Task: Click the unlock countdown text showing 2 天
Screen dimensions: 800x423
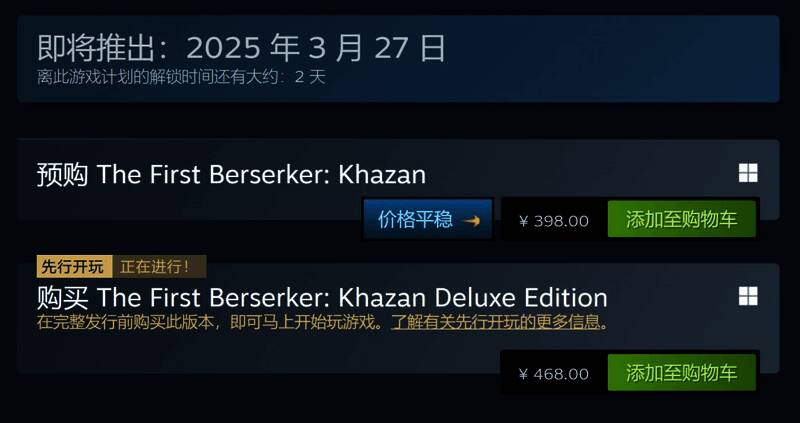Action: (181, 77)
